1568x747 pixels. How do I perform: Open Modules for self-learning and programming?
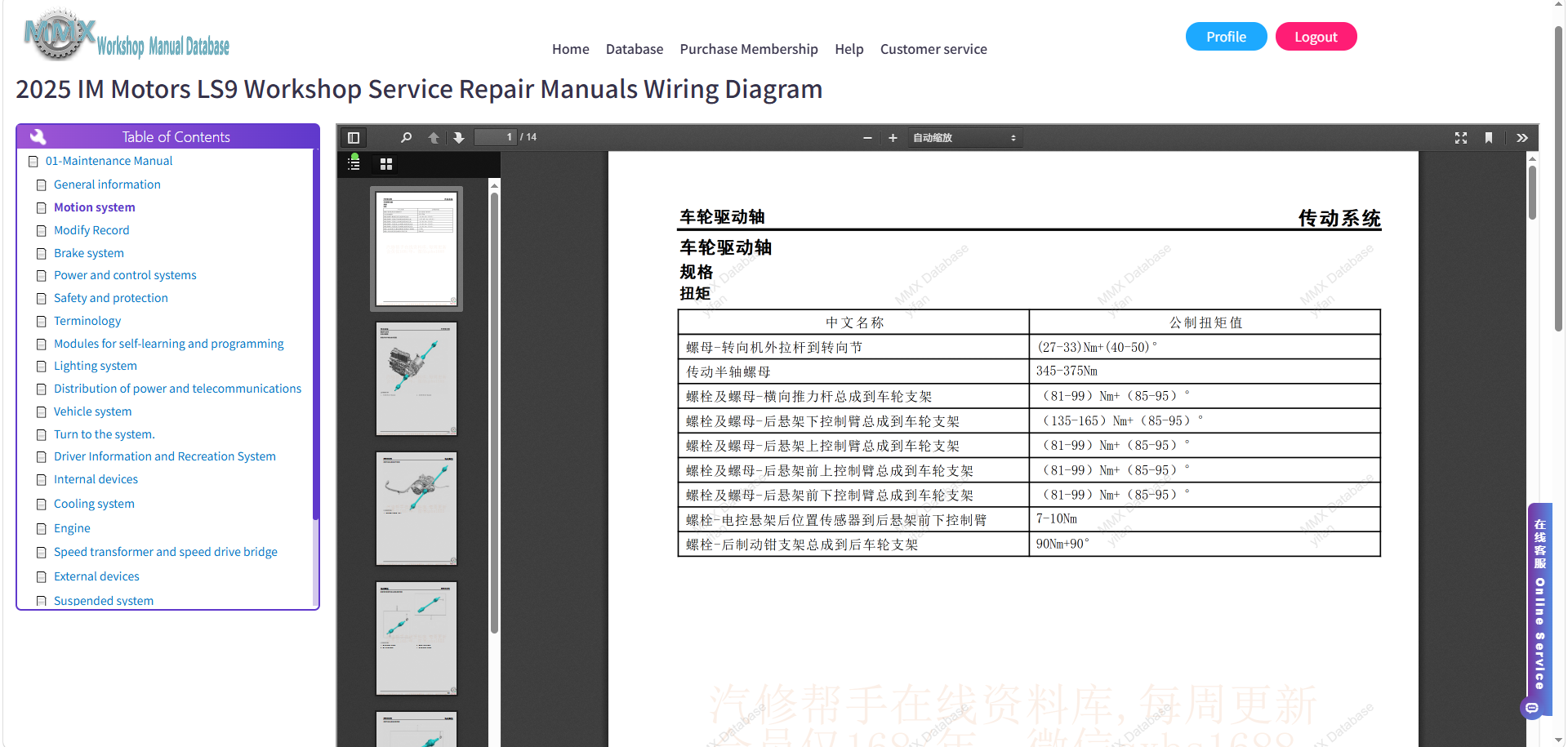click(169, 344)
